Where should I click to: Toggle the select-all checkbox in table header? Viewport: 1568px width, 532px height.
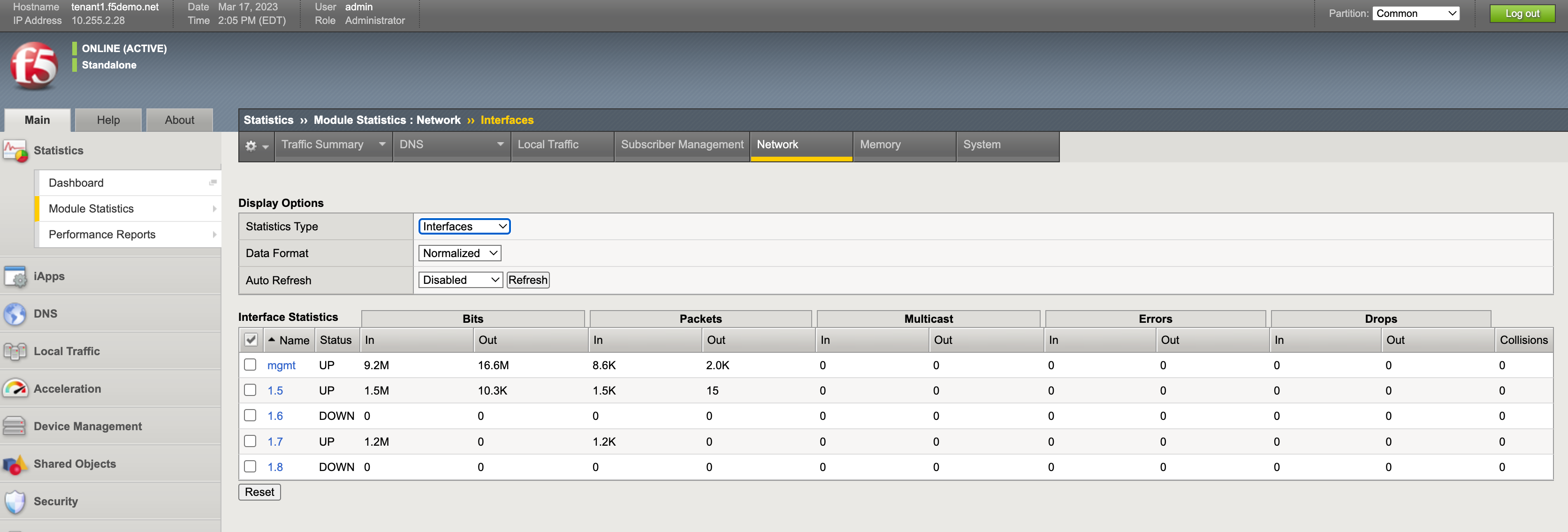pos(251,340)
